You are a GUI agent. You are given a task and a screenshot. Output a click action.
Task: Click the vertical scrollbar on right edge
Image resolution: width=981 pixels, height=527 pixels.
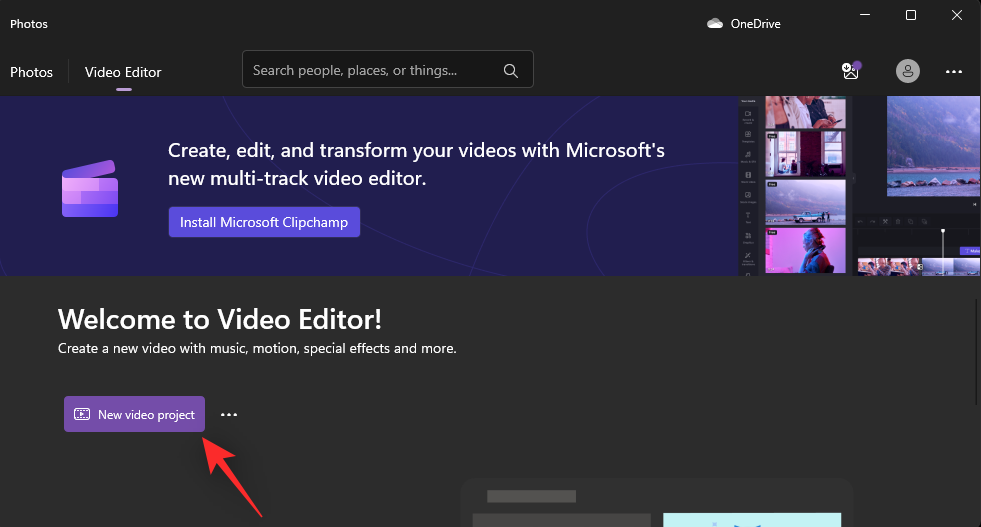[x=977, y=350]
